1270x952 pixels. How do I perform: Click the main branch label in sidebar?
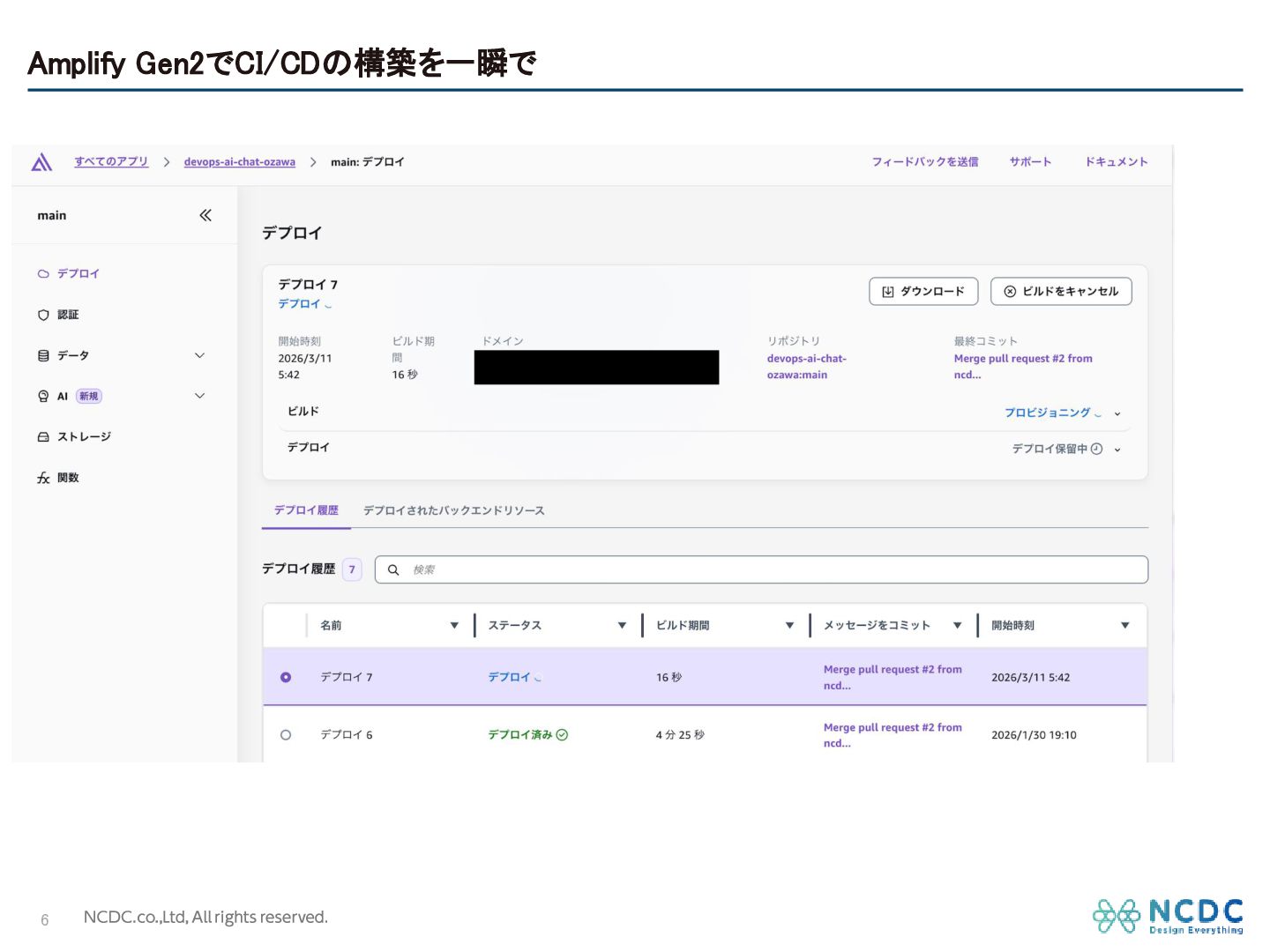pos(52,215)
